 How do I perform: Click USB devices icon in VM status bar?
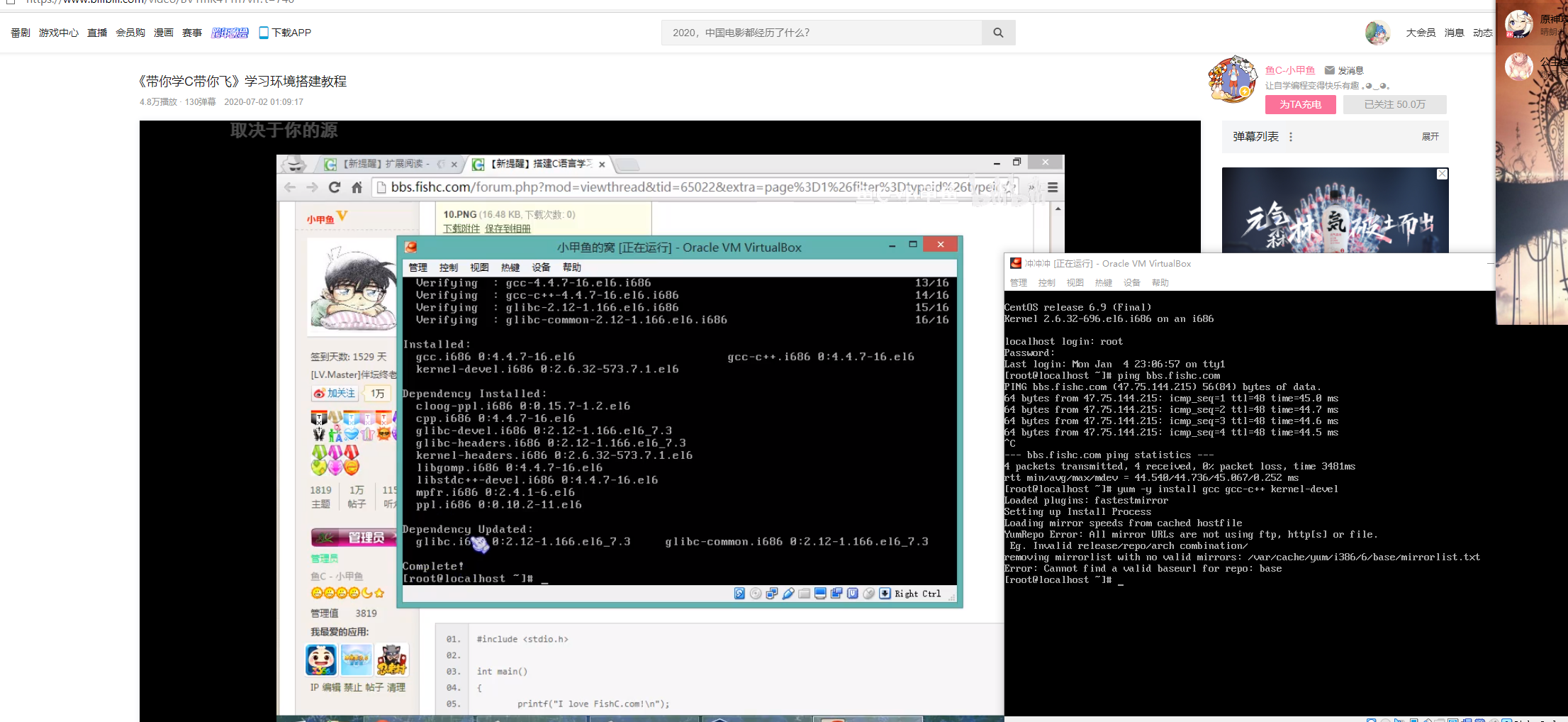pos(788,594)
